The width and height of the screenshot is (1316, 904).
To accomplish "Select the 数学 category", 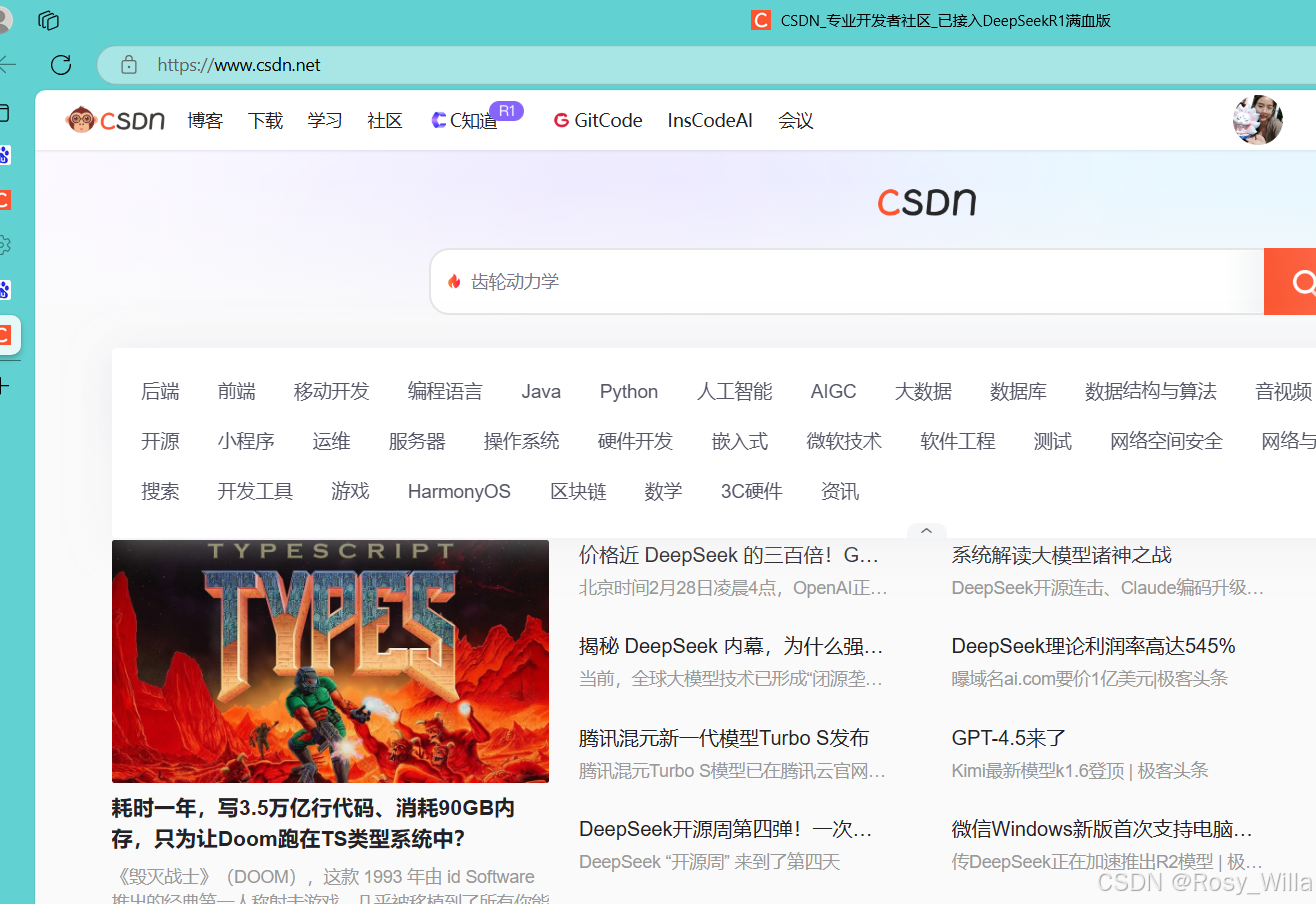I will [x=663, y=491].
